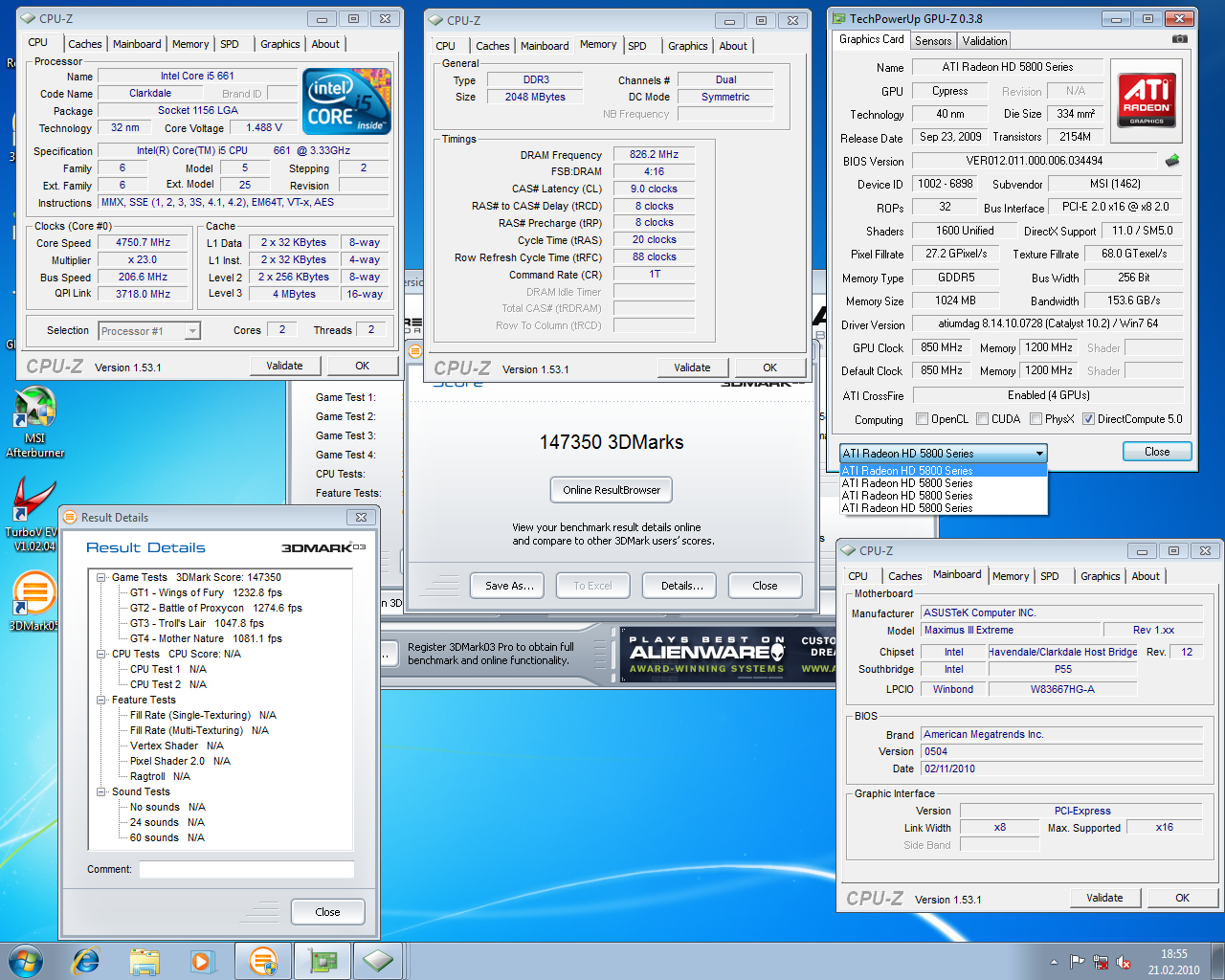Click Close button in Result Details
The image size is (1225, 980).
(x=327, y=912)
